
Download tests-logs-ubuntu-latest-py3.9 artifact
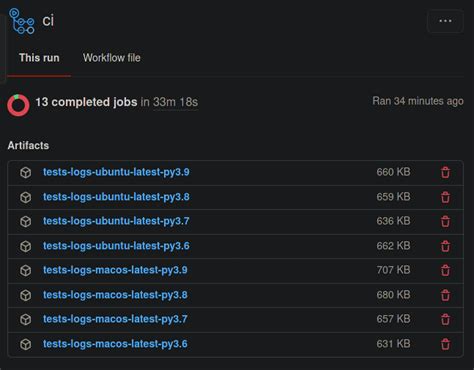tap(116, 172)
